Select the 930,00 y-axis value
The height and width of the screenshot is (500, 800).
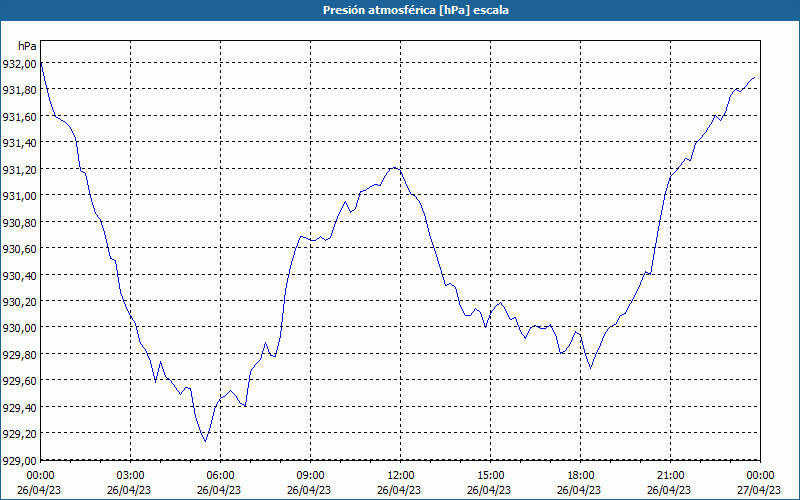click(x=19, y=328)
